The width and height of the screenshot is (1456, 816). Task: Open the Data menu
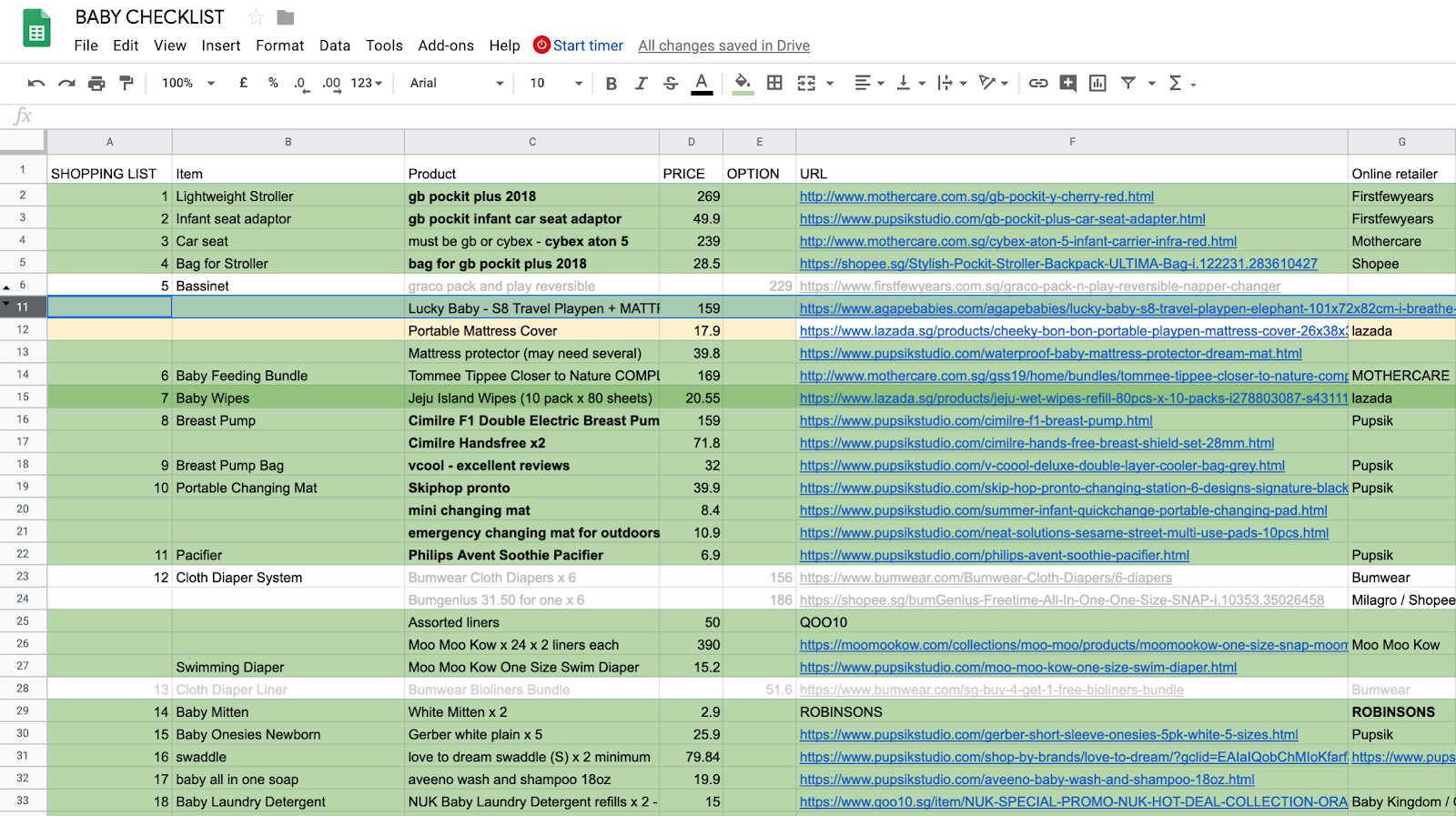(x=335, y=45)
